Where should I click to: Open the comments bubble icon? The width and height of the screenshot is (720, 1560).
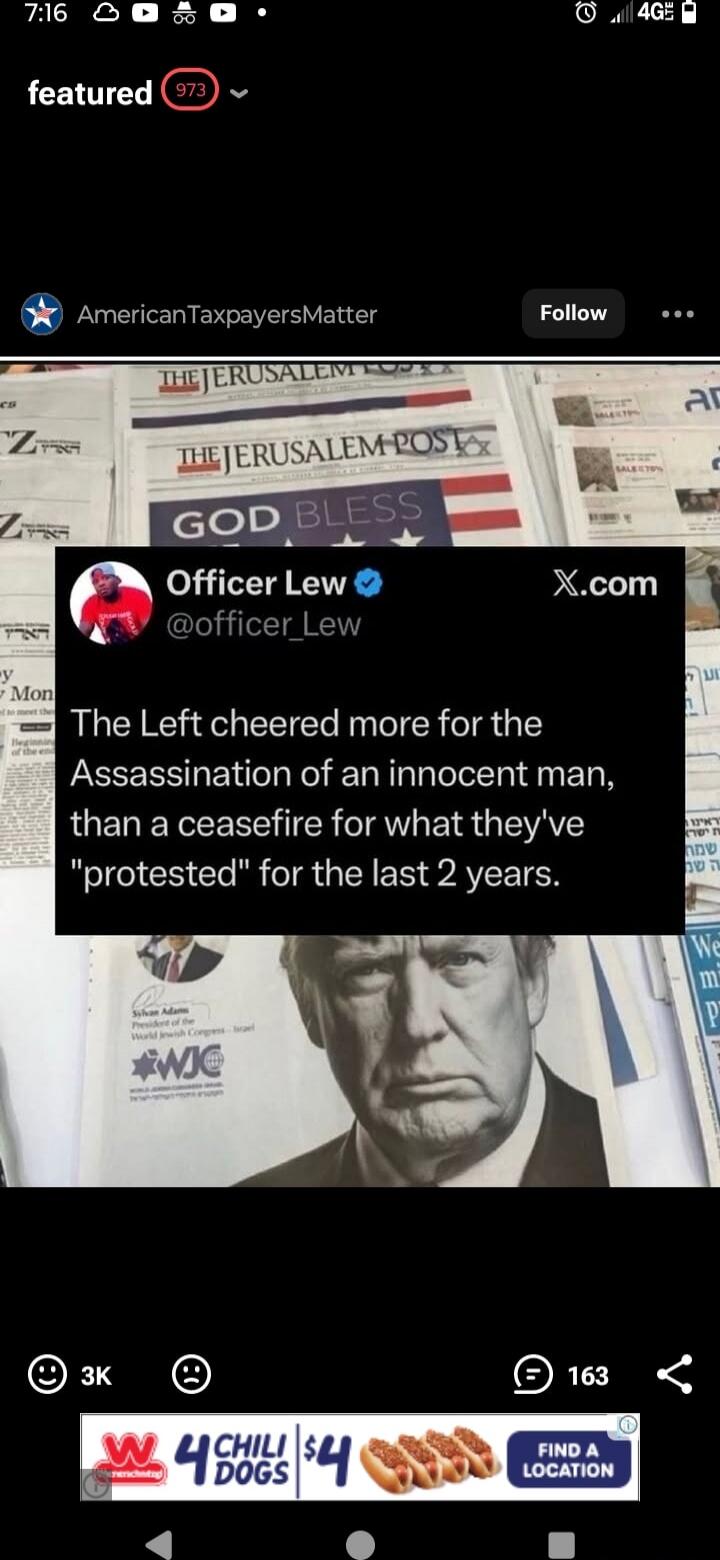pos(531,1375)
